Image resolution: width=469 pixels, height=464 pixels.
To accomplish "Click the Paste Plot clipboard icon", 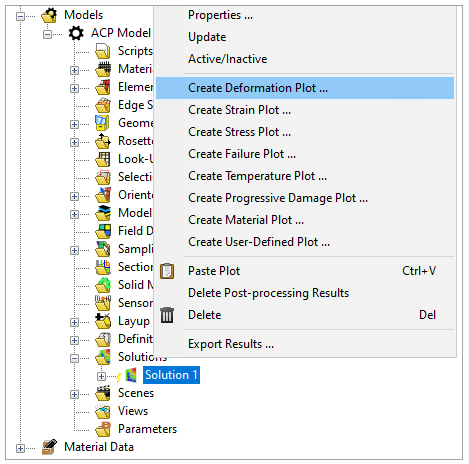I will 167,271.
